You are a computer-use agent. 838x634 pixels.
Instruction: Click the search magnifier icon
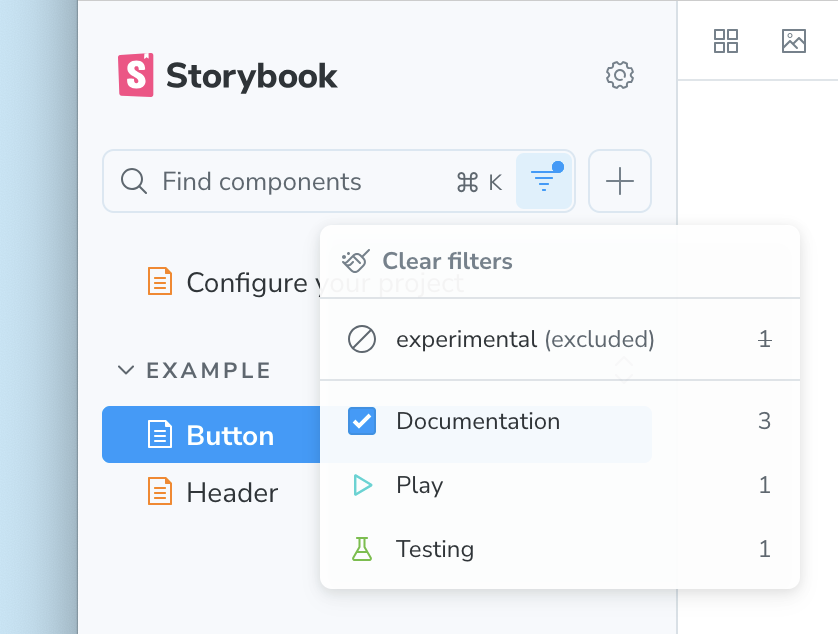coord(133,181)
